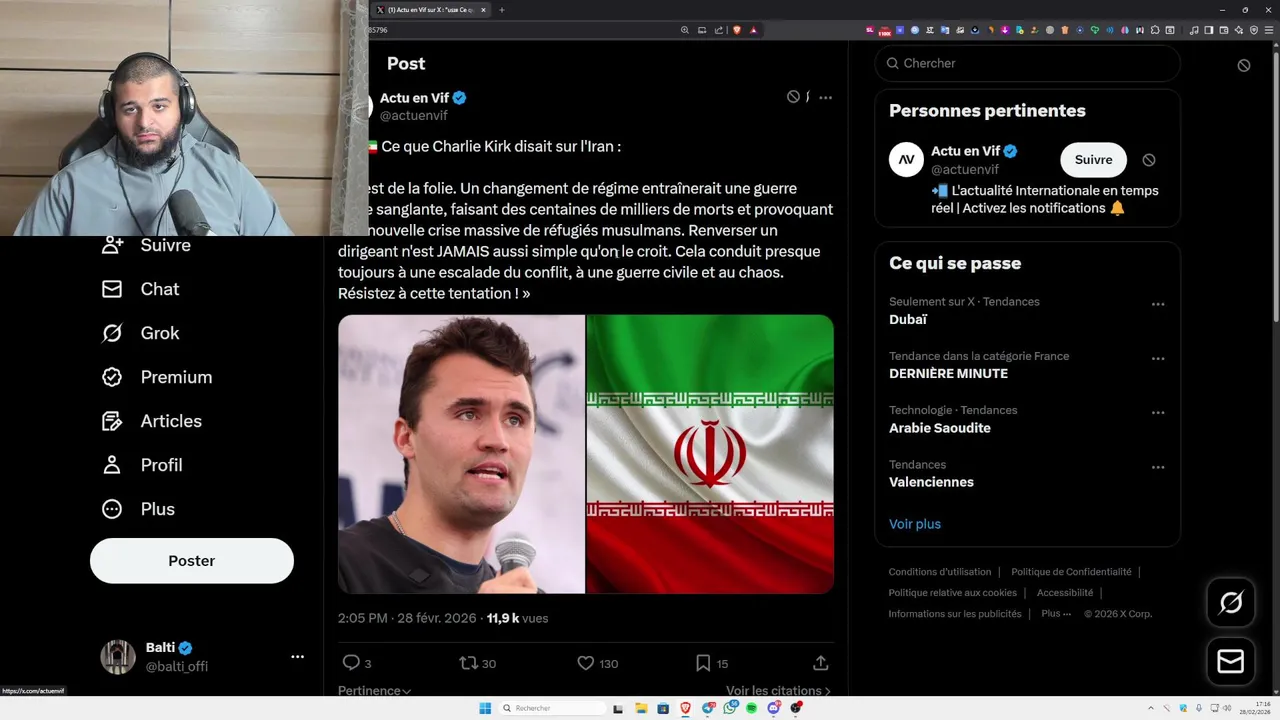Open the Iran flag image
The image size is (1280, 720).
click(710, 454)
